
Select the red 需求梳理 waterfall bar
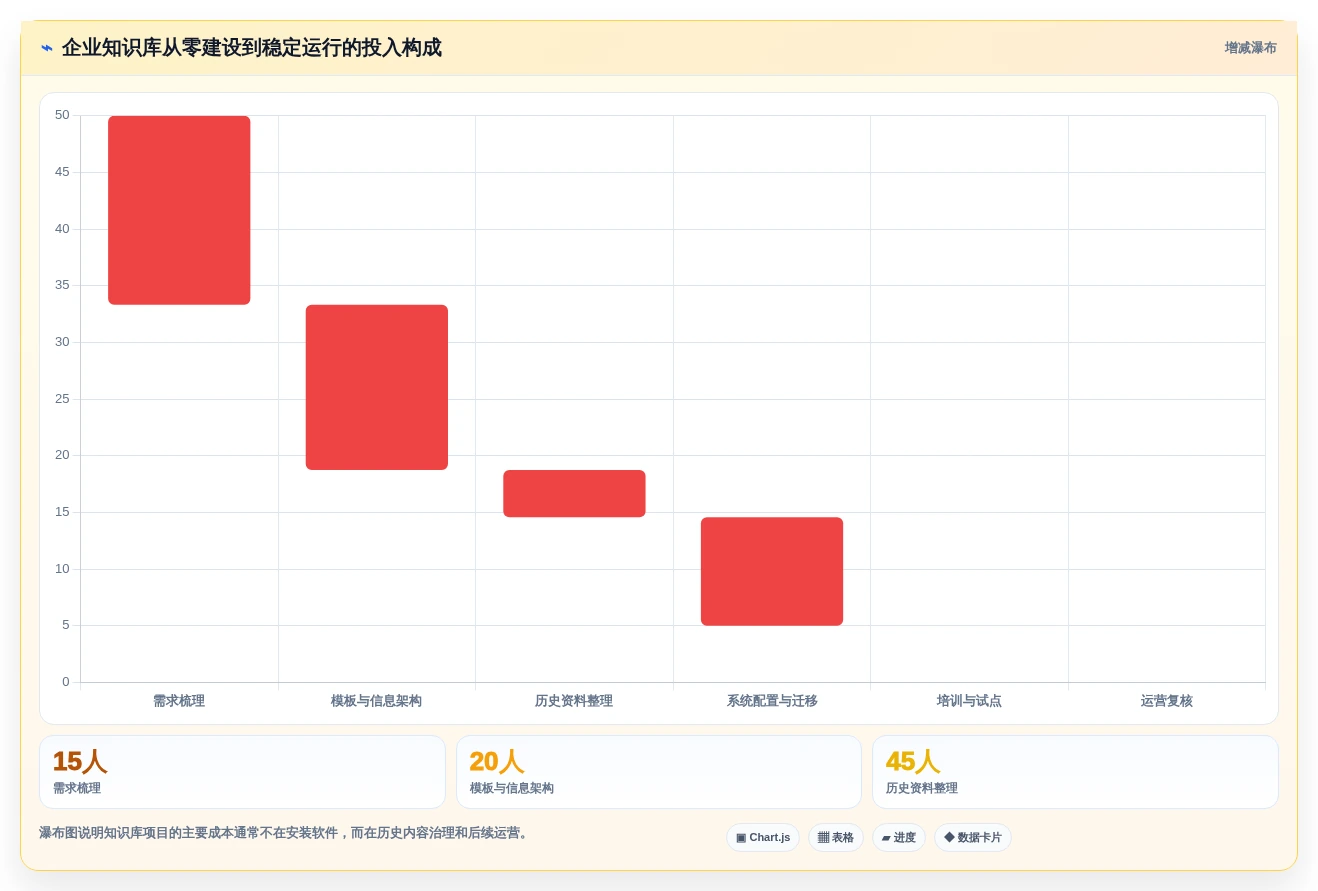[179, 210]
